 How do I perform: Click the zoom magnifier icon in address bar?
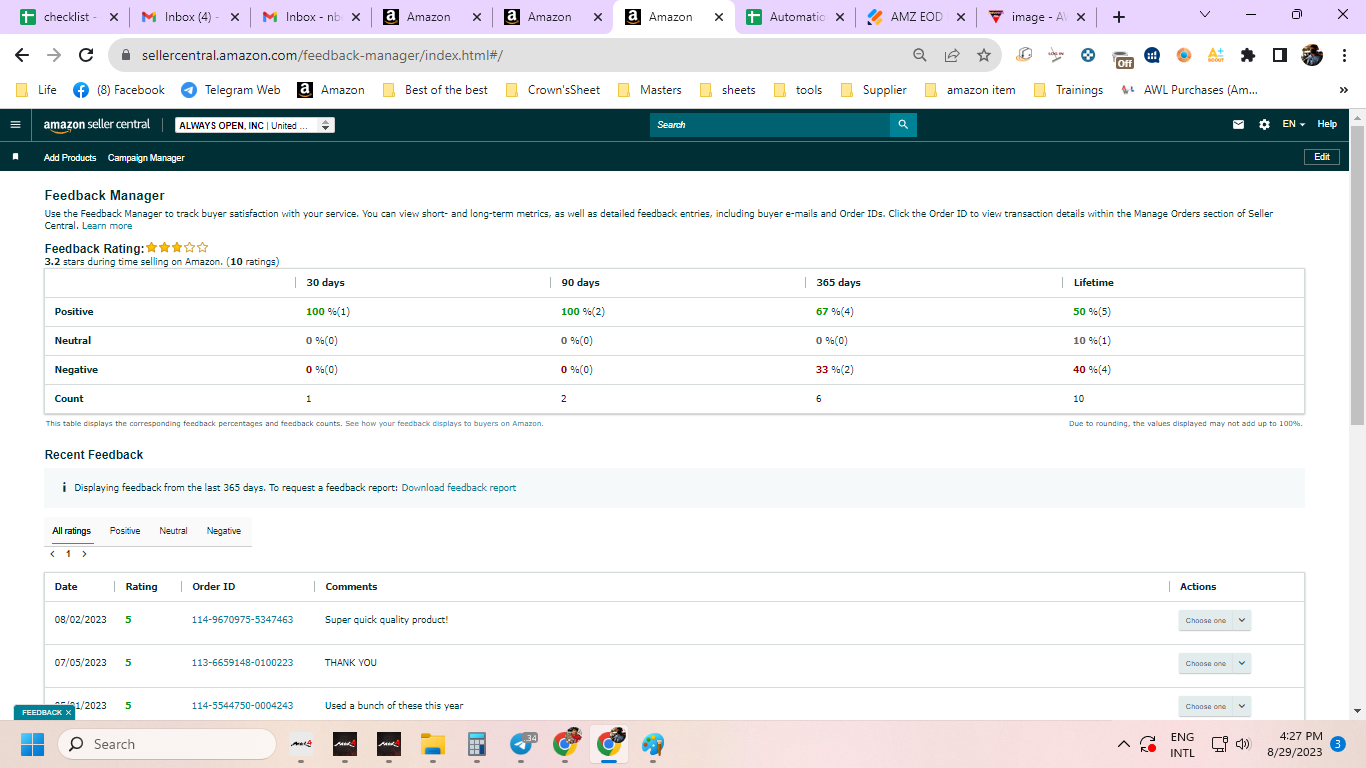919,56
